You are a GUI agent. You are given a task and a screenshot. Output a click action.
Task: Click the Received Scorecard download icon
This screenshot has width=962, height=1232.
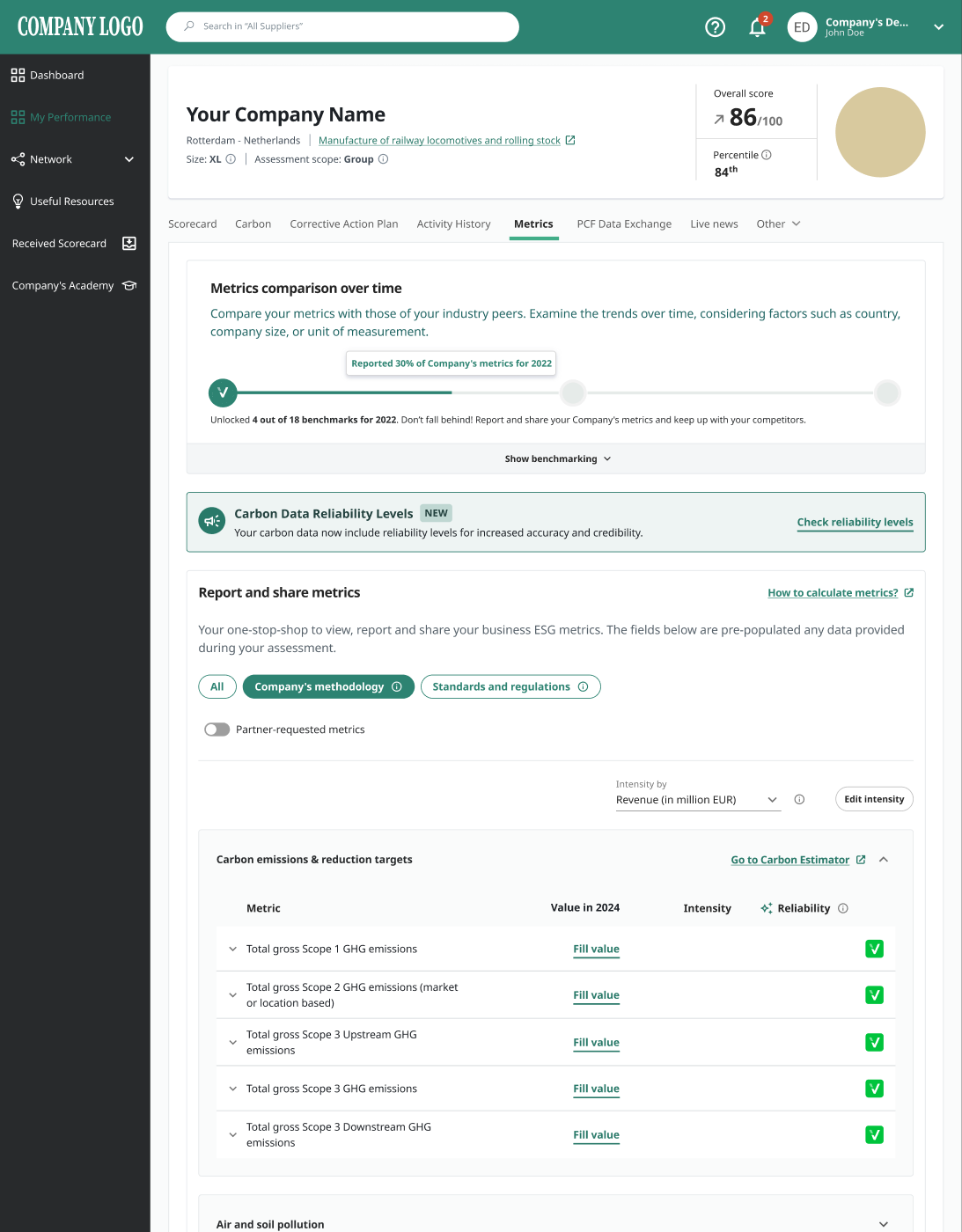click(x=129, y=244)
